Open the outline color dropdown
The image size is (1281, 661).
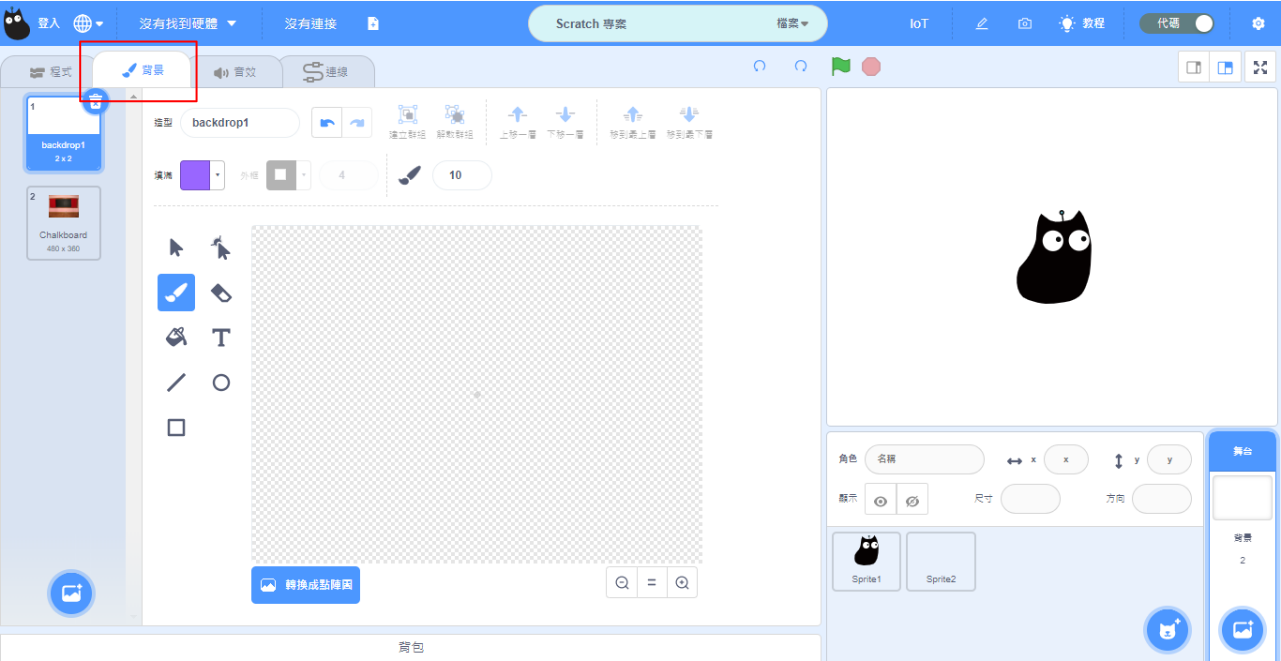click(x=304, y=175)
